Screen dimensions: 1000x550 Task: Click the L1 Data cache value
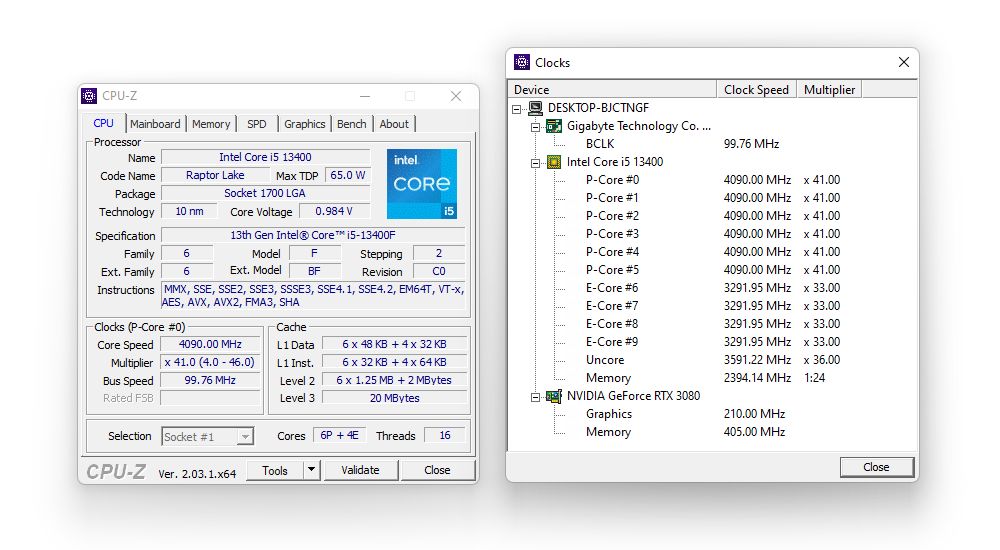point(394,345)
